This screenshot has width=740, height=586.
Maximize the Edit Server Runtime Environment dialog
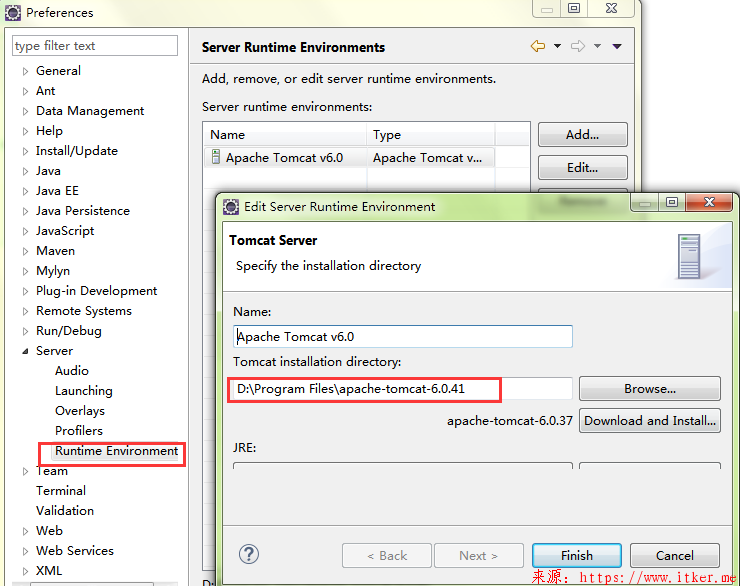coord(672,202)
